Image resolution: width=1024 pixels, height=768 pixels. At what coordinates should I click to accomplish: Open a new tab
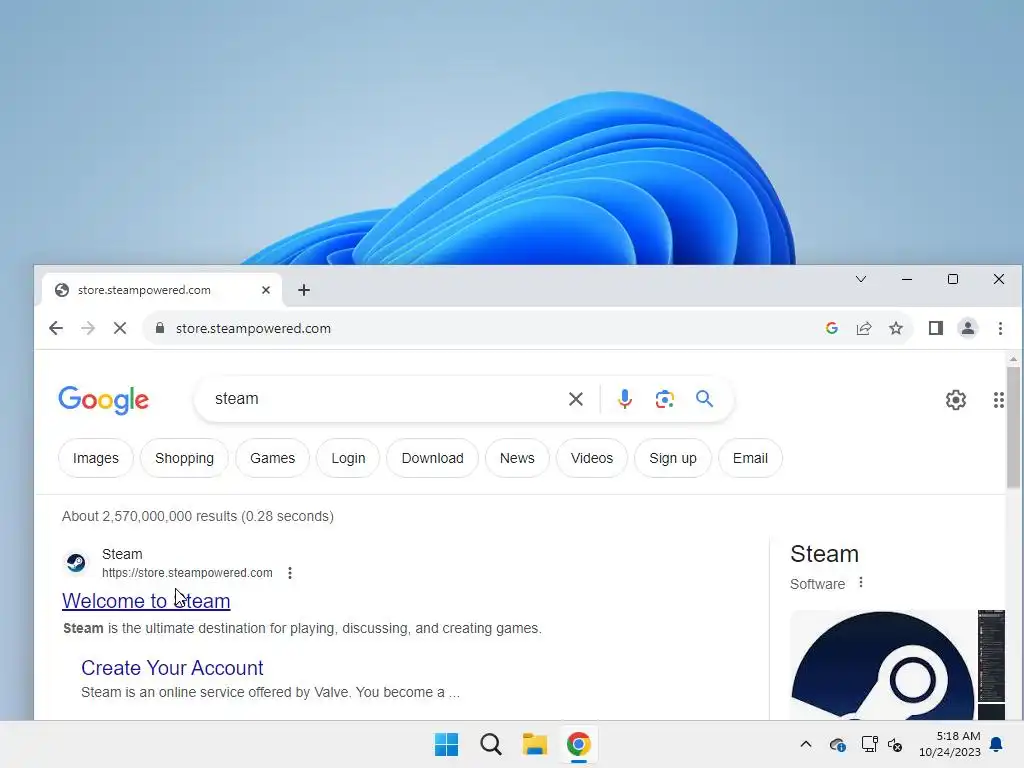(x=304, y=290)
